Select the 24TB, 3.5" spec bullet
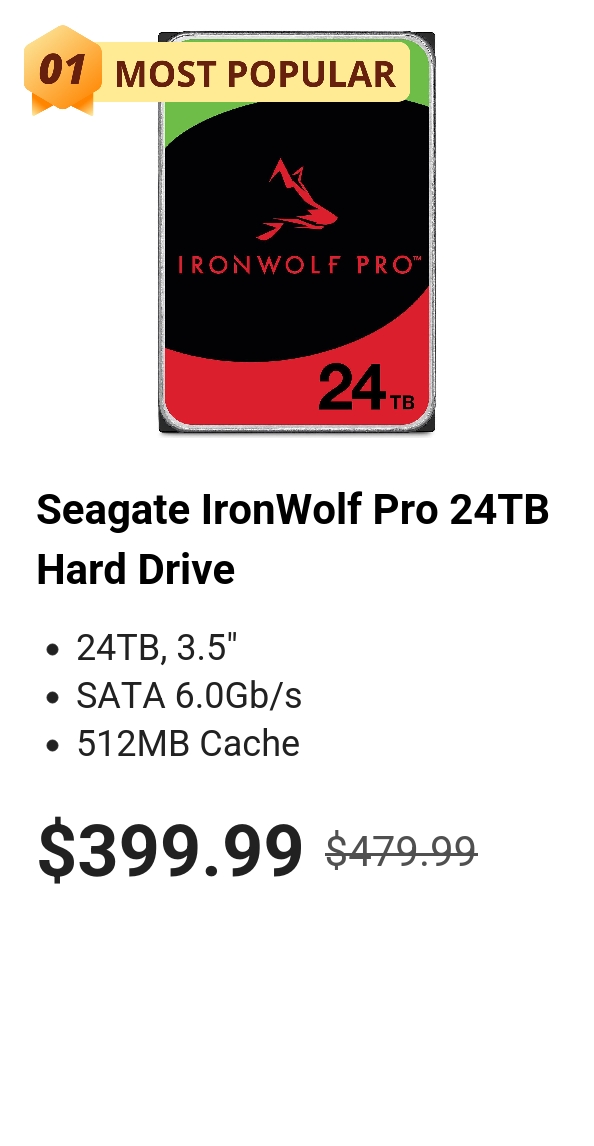594x1146 pixels. (157, 648)
